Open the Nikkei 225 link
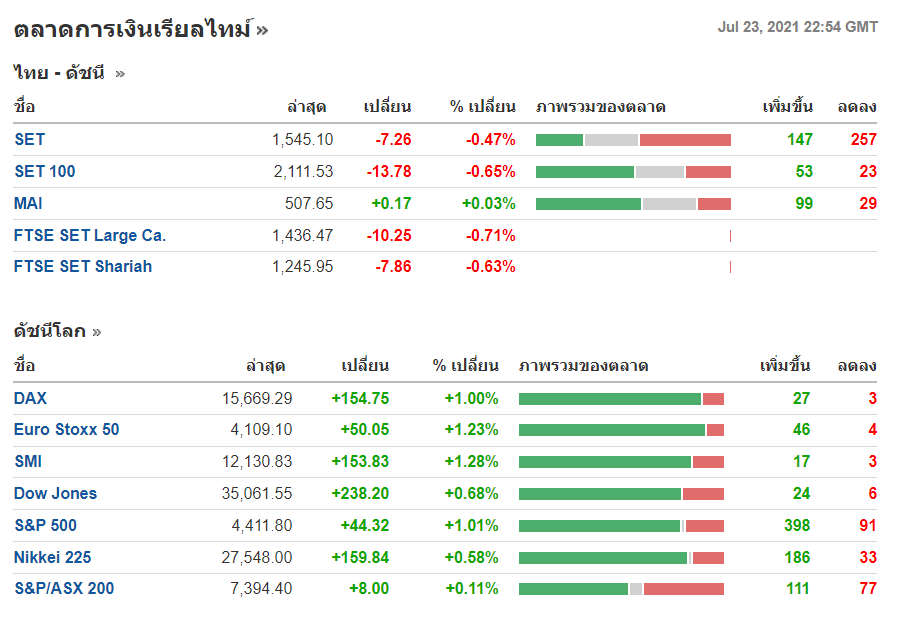 53,557
